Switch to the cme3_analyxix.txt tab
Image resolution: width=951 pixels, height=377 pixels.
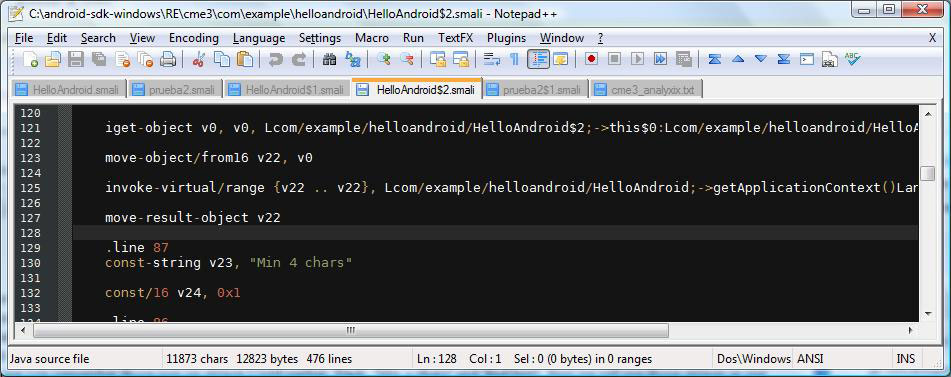(x=646, y=90)
